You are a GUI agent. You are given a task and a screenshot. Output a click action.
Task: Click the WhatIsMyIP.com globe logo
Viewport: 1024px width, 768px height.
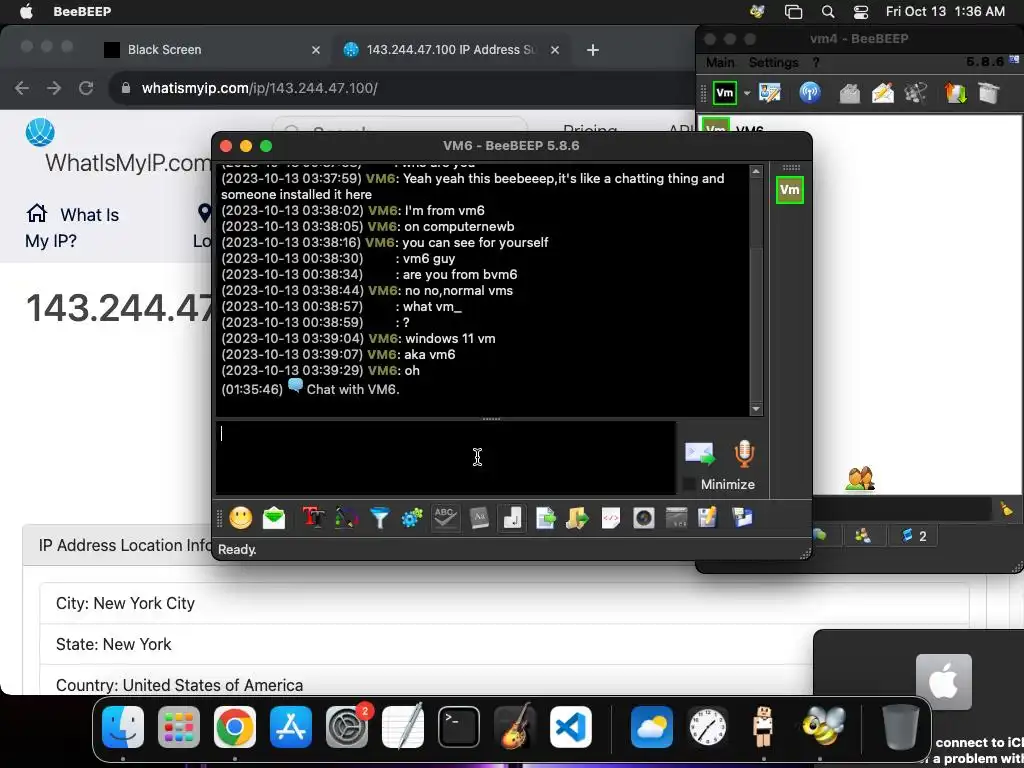[x=40, y=133]
